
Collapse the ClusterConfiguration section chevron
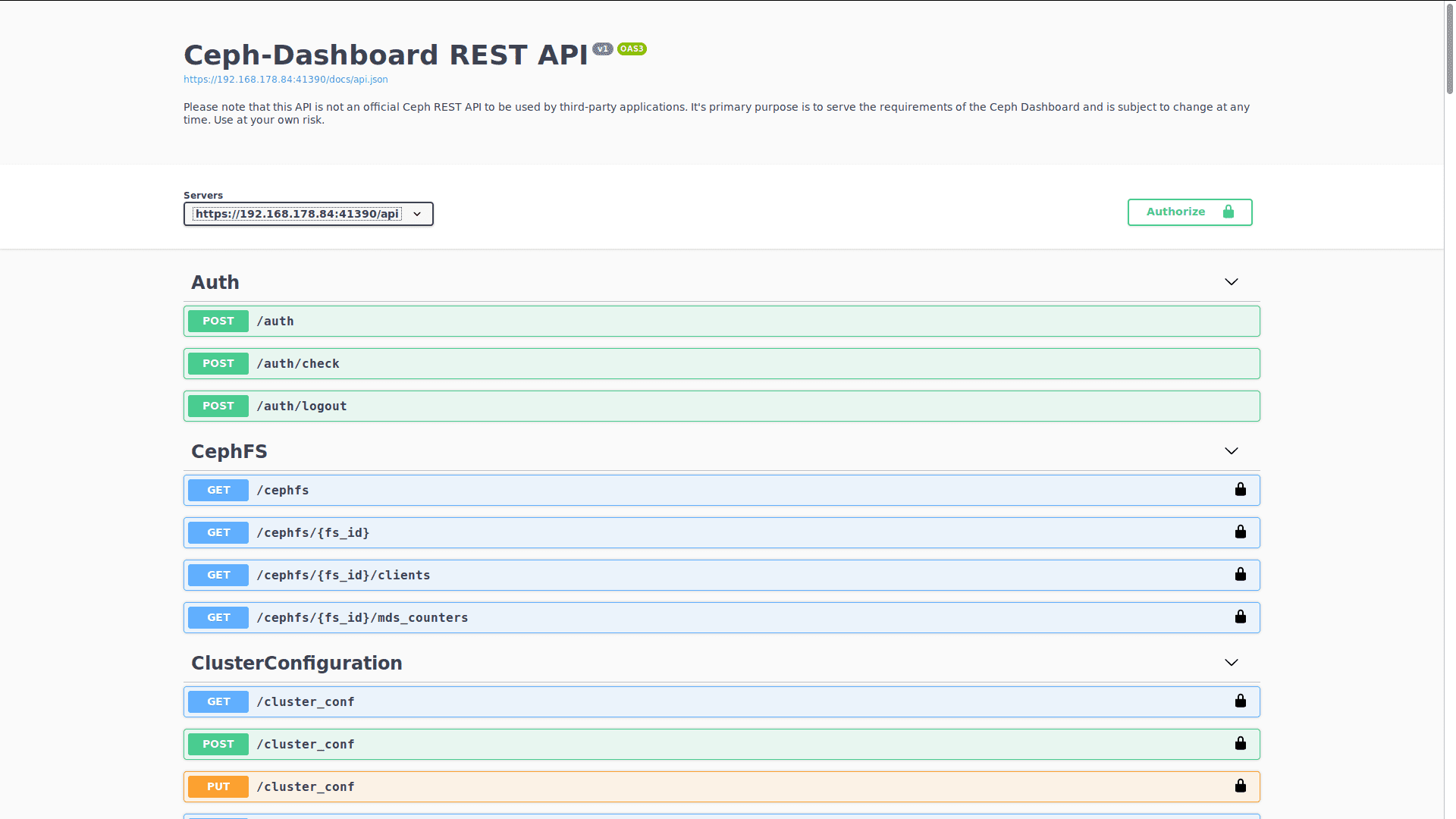click(x=1231, y=663)
